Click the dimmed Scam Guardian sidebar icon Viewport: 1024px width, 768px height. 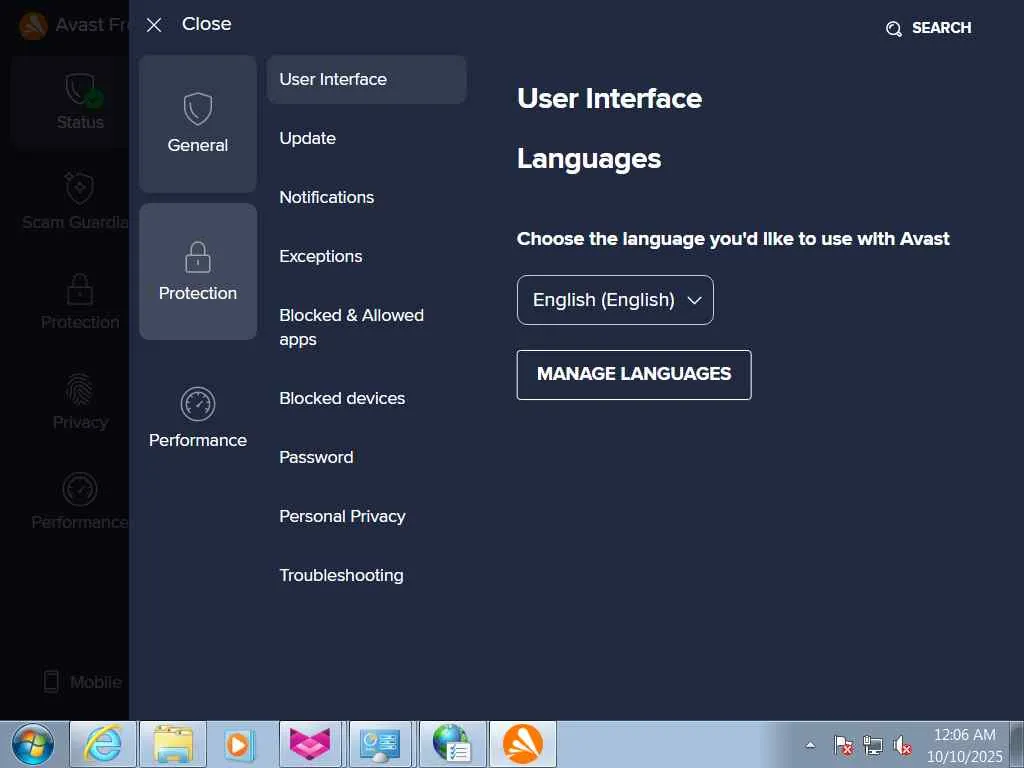tap(79, 188)
